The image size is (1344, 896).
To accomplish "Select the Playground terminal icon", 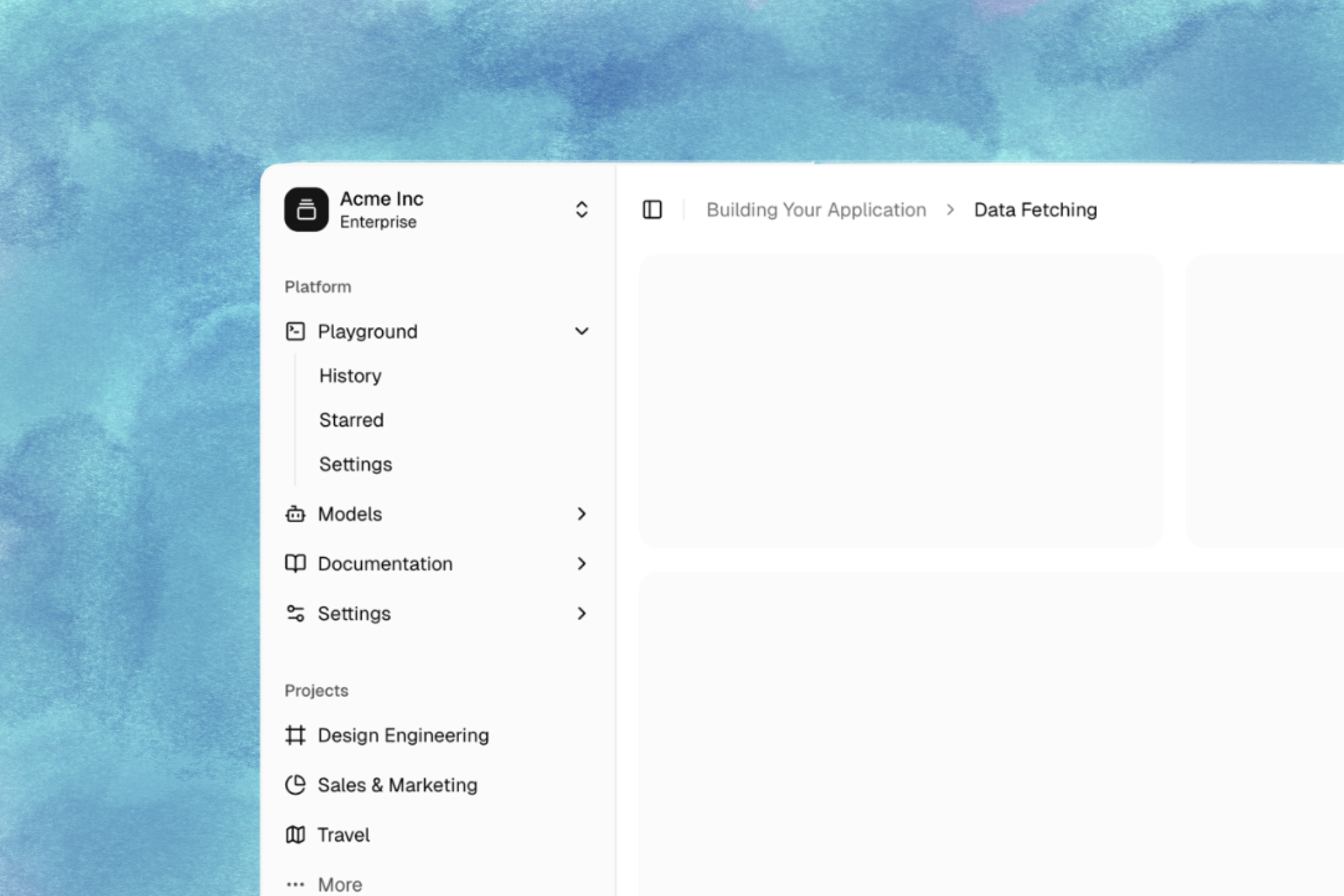I will pyautogui.click(x=295, y=331).
